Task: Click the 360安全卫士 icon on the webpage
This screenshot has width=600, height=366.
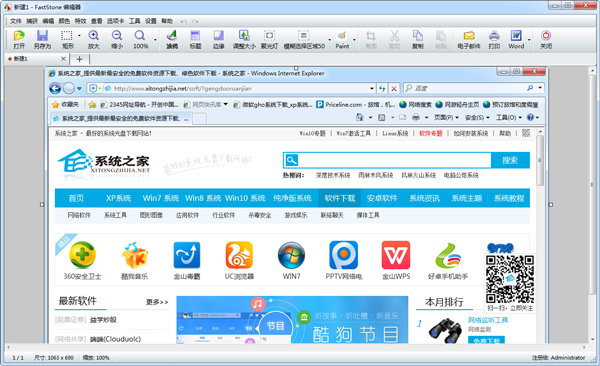Action: pos(82,255)
